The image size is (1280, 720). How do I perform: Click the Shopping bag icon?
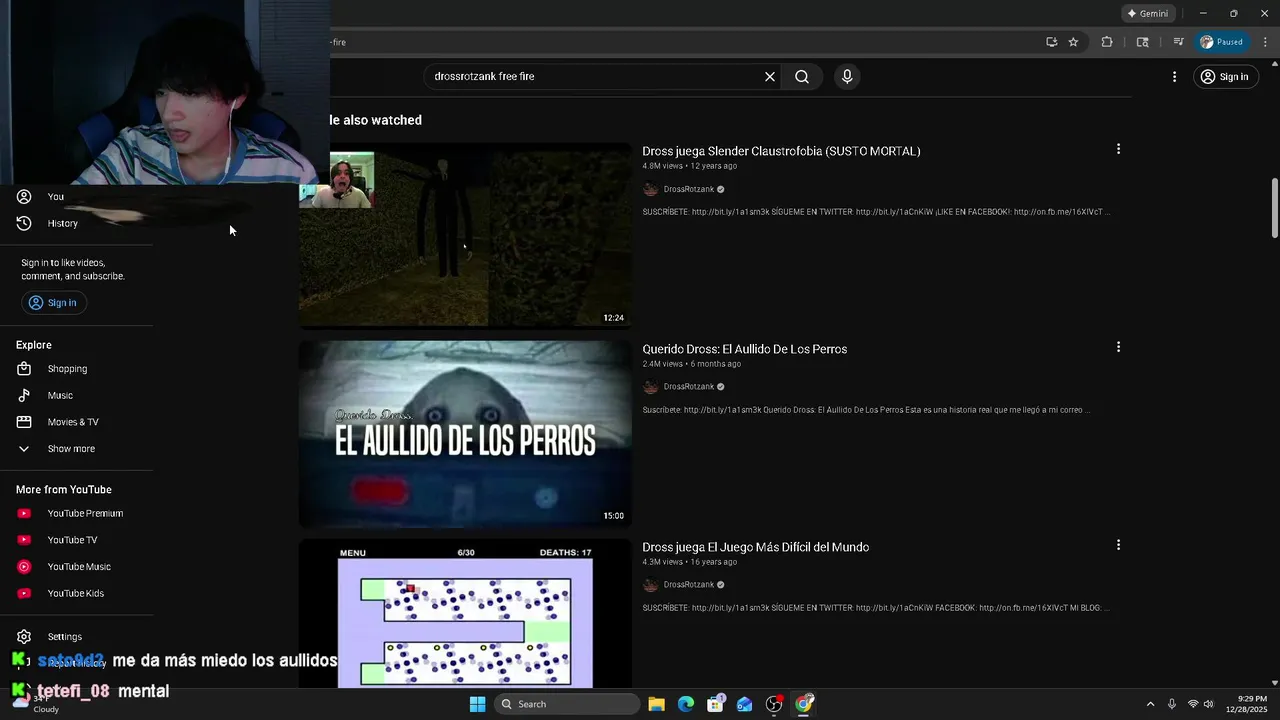(24, 369)
